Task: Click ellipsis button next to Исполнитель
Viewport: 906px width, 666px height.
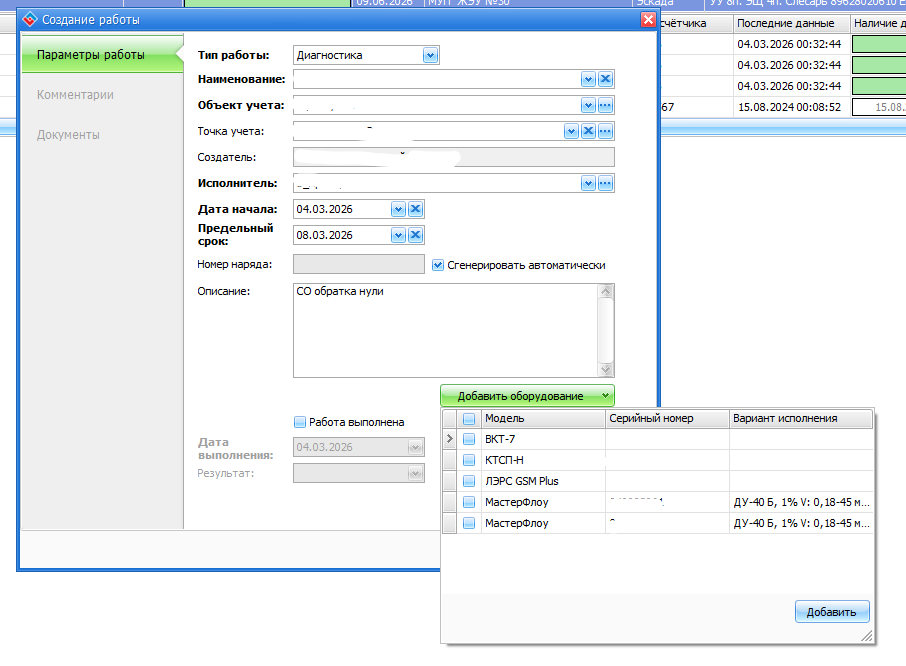Action: (x=605, y=183)
